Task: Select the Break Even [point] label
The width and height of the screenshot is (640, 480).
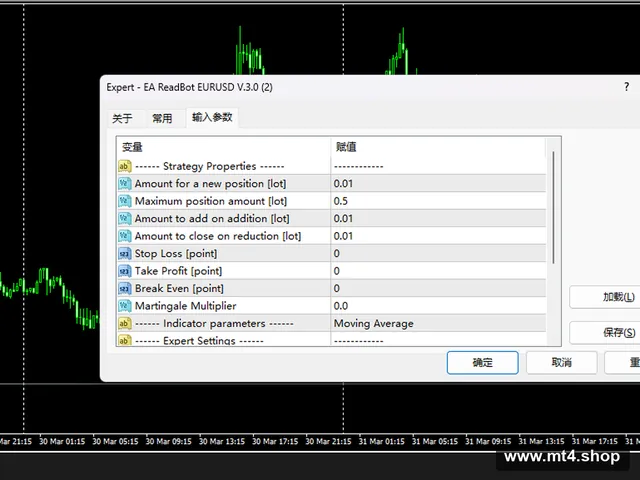Action: (179, 289)
